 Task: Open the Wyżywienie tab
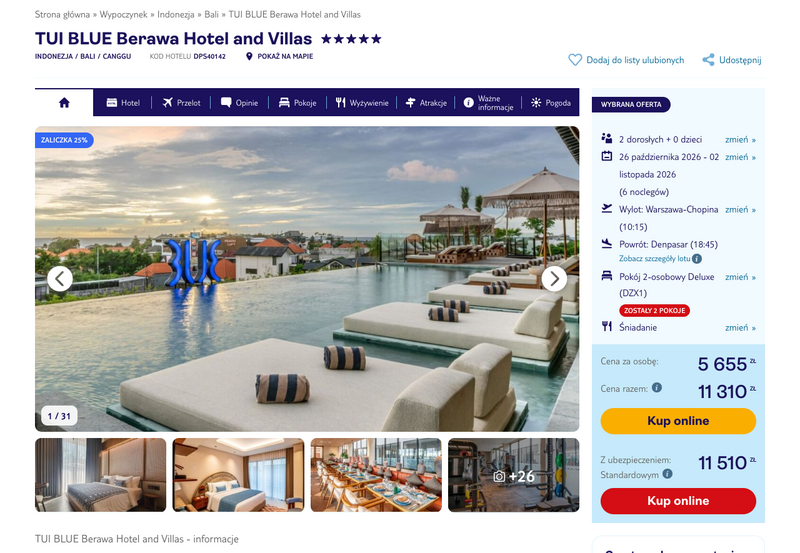tap(362, 103)
